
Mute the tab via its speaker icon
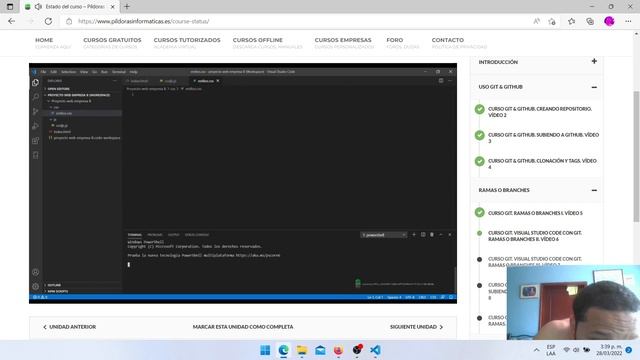coord(38,7)
